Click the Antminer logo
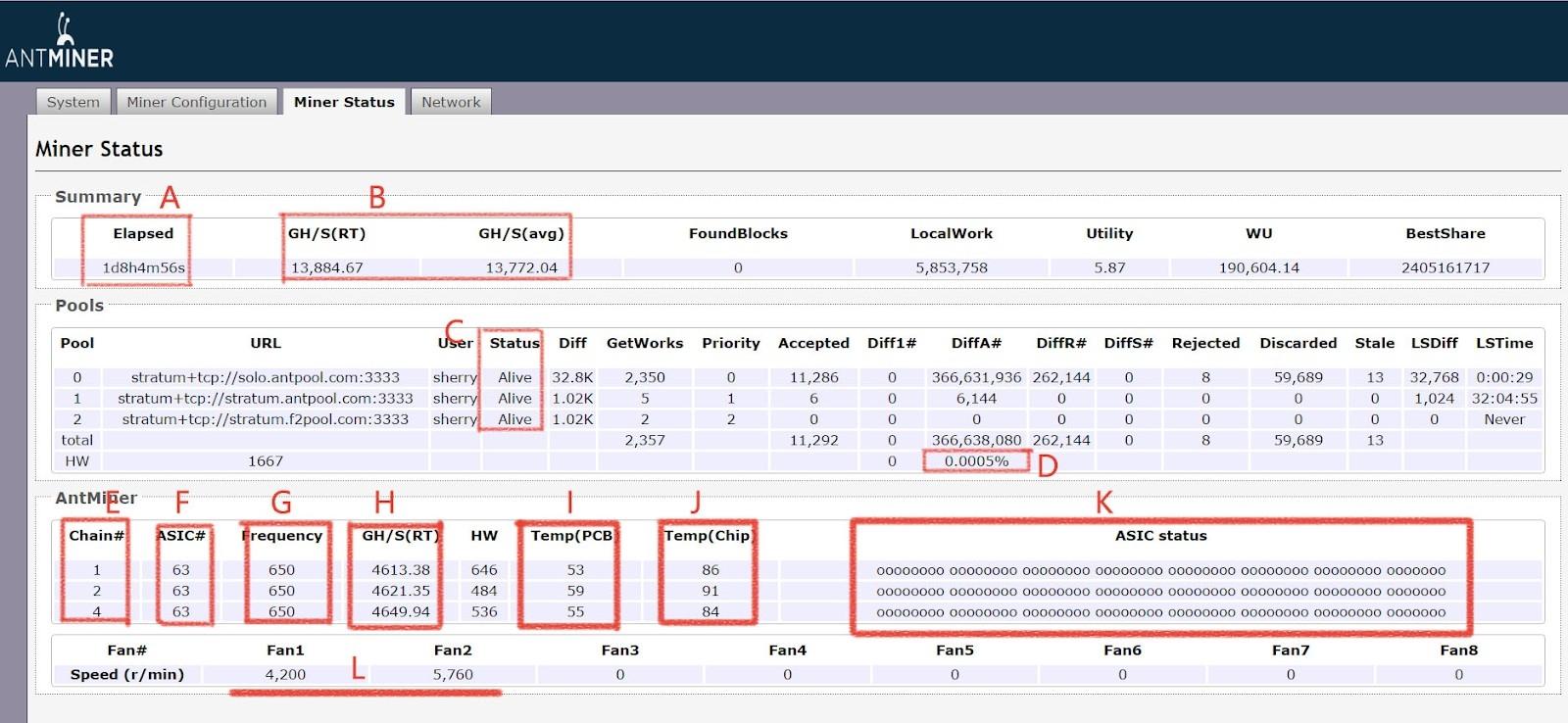1568x723 pixels. click(x=60, y=42)
